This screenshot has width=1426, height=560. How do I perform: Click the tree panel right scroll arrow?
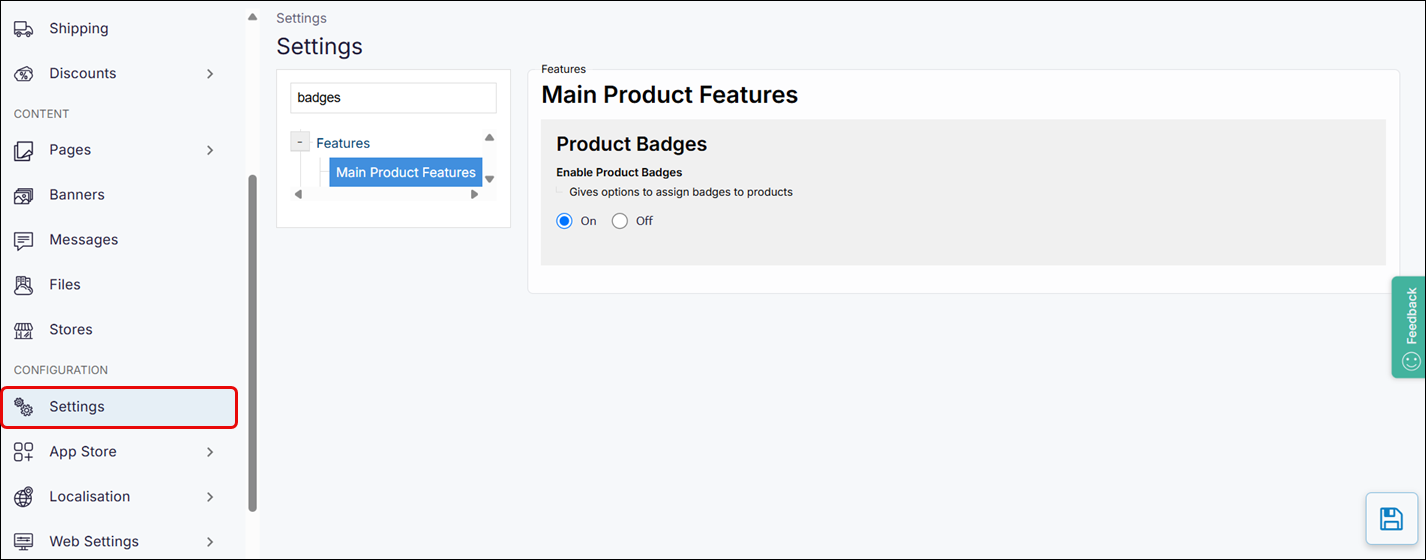coord(474,194)
